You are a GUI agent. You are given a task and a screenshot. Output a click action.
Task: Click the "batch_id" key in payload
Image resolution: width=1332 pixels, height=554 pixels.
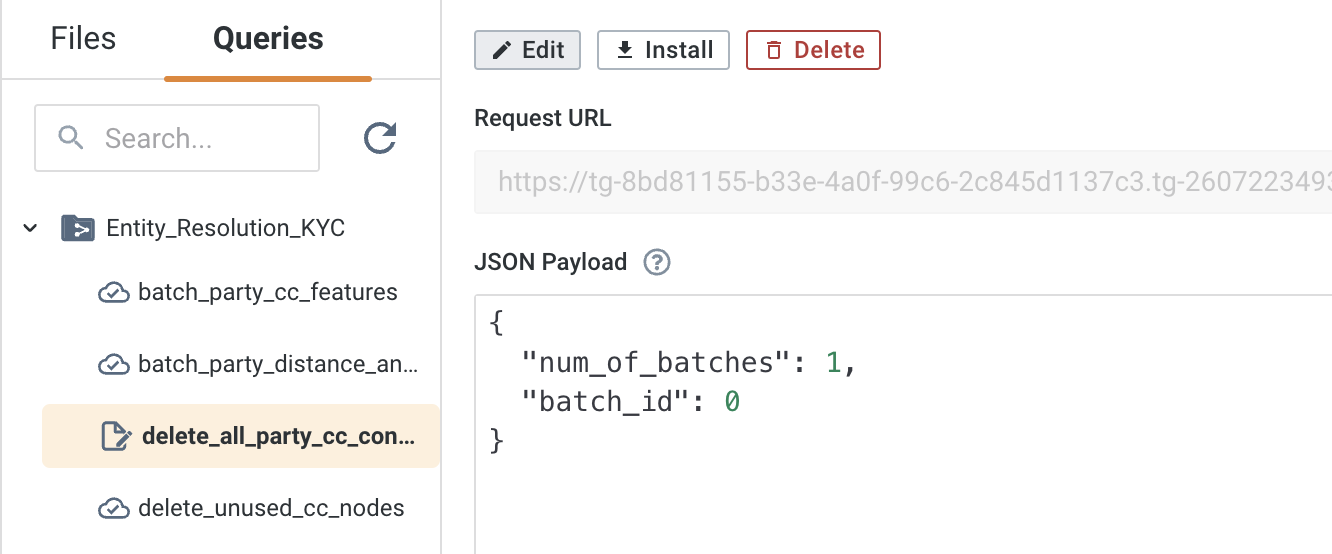(x=607, y=402)
